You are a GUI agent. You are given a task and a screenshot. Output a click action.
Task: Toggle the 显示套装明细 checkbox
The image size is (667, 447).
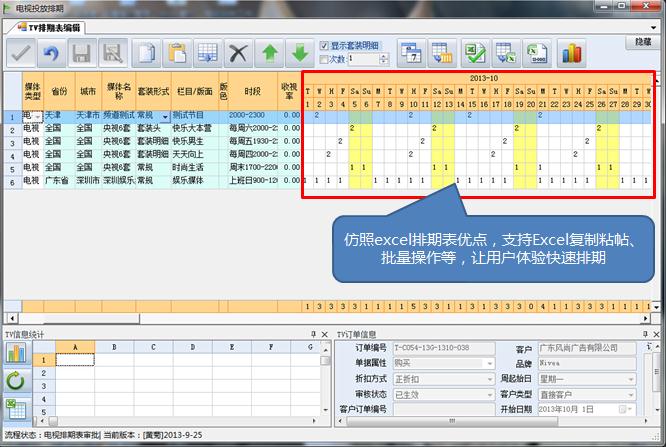[x=324, y=46]
